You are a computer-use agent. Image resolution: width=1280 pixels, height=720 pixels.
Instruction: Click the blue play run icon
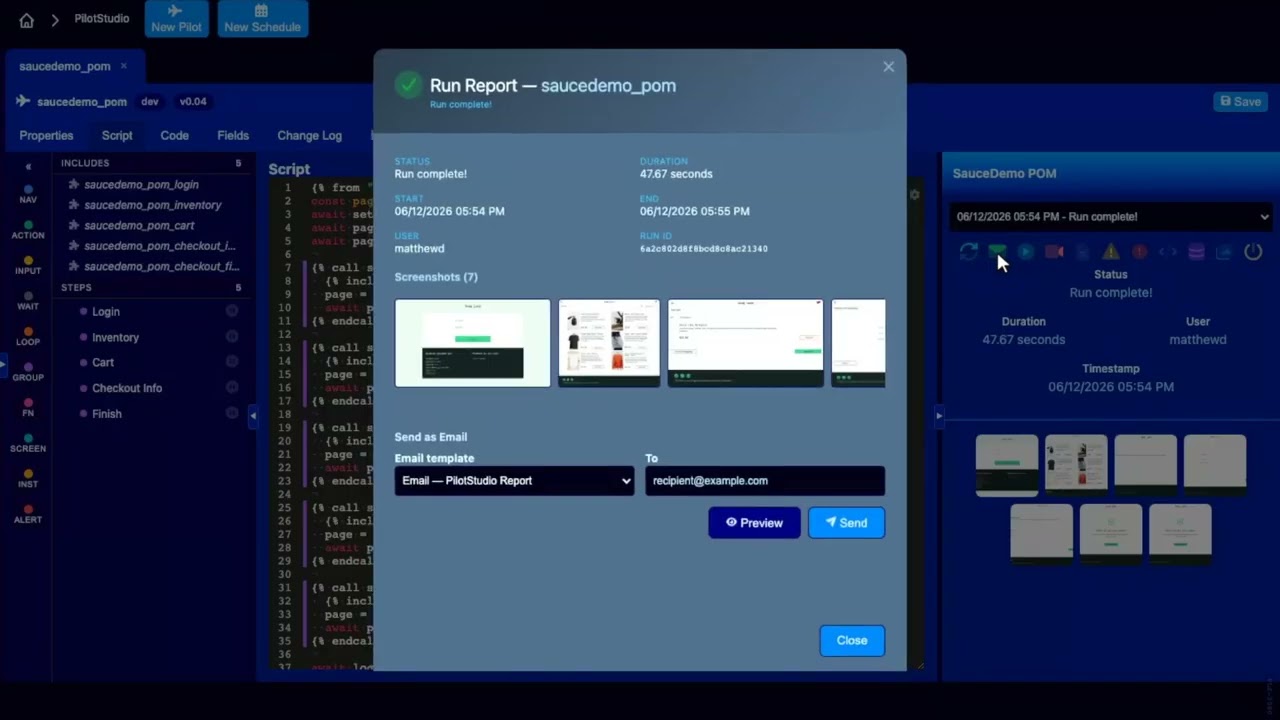1025,252
